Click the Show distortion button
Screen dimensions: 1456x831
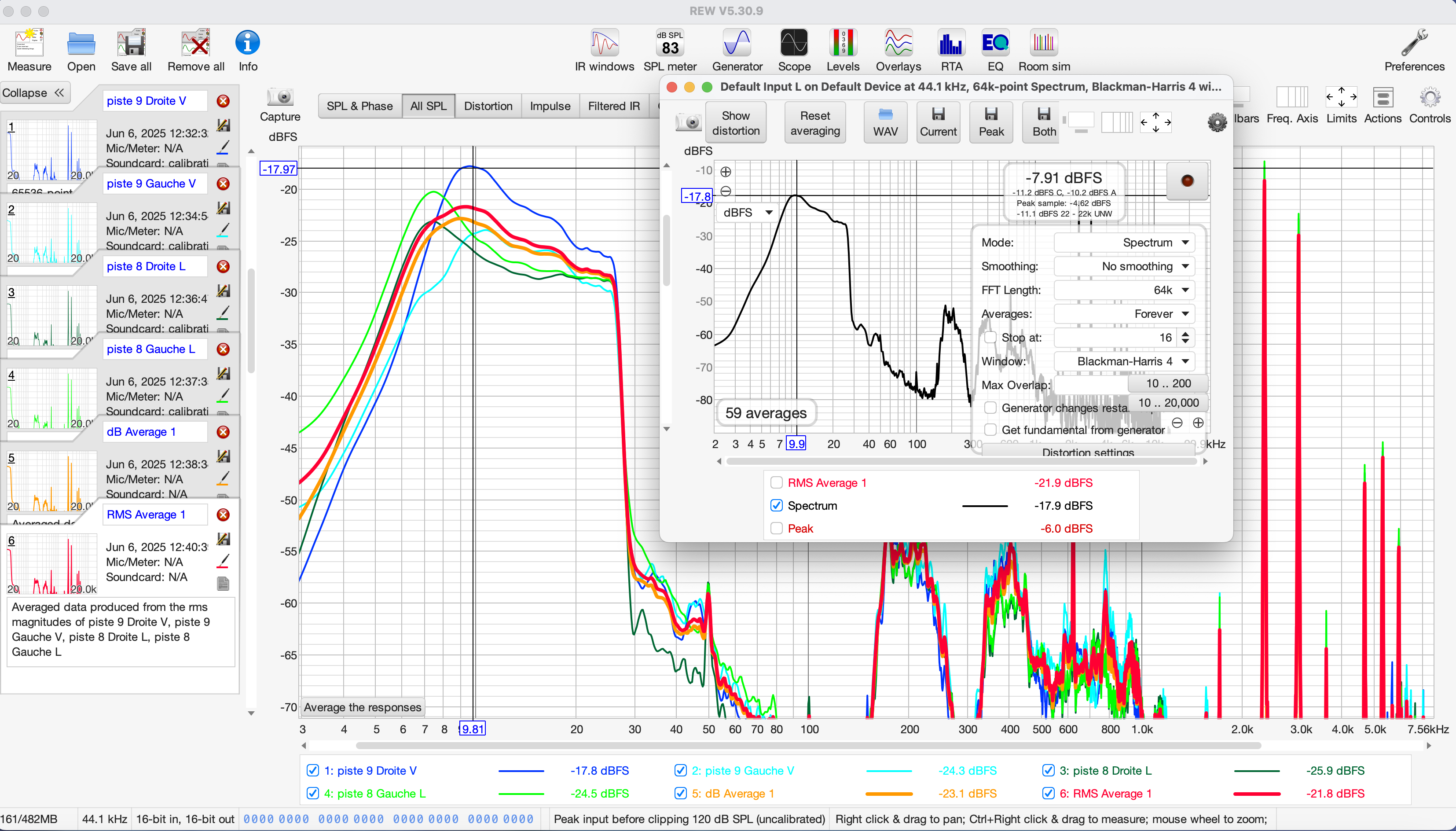pyautogui.click(x=735, y=123)
